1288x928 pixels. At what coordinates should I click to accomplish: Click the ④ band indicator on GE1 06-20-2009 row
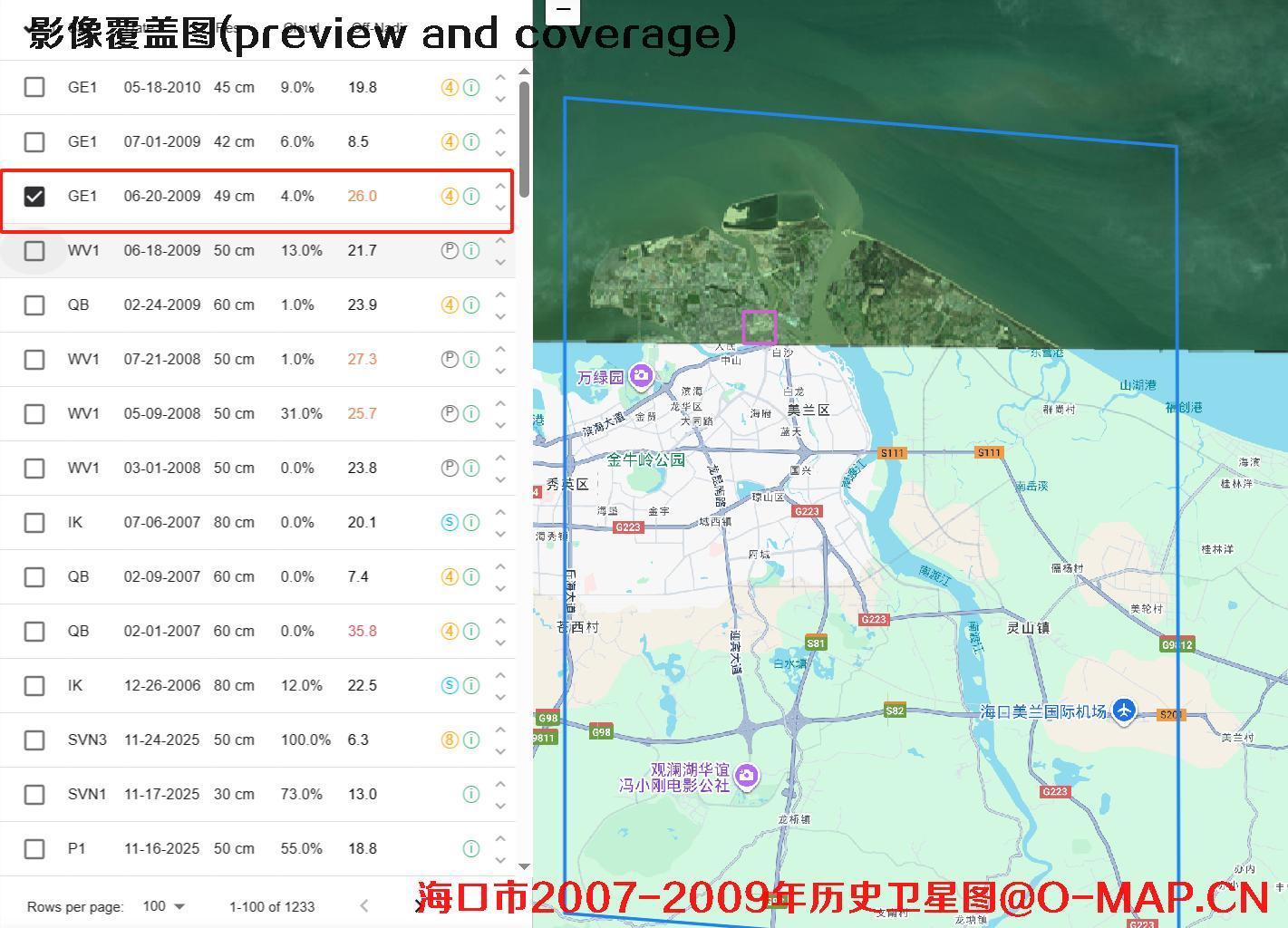point(449,196)
